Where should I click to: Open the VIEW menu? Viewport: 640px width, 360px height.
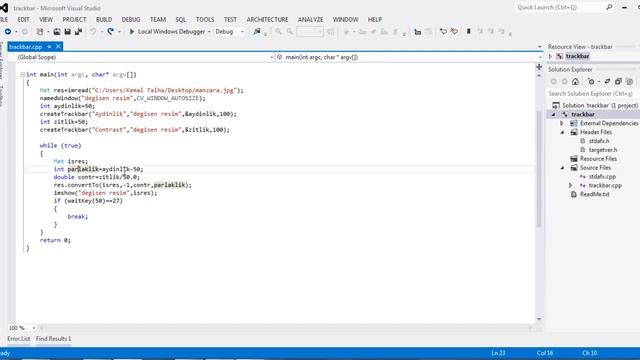[x=46, y=20]
